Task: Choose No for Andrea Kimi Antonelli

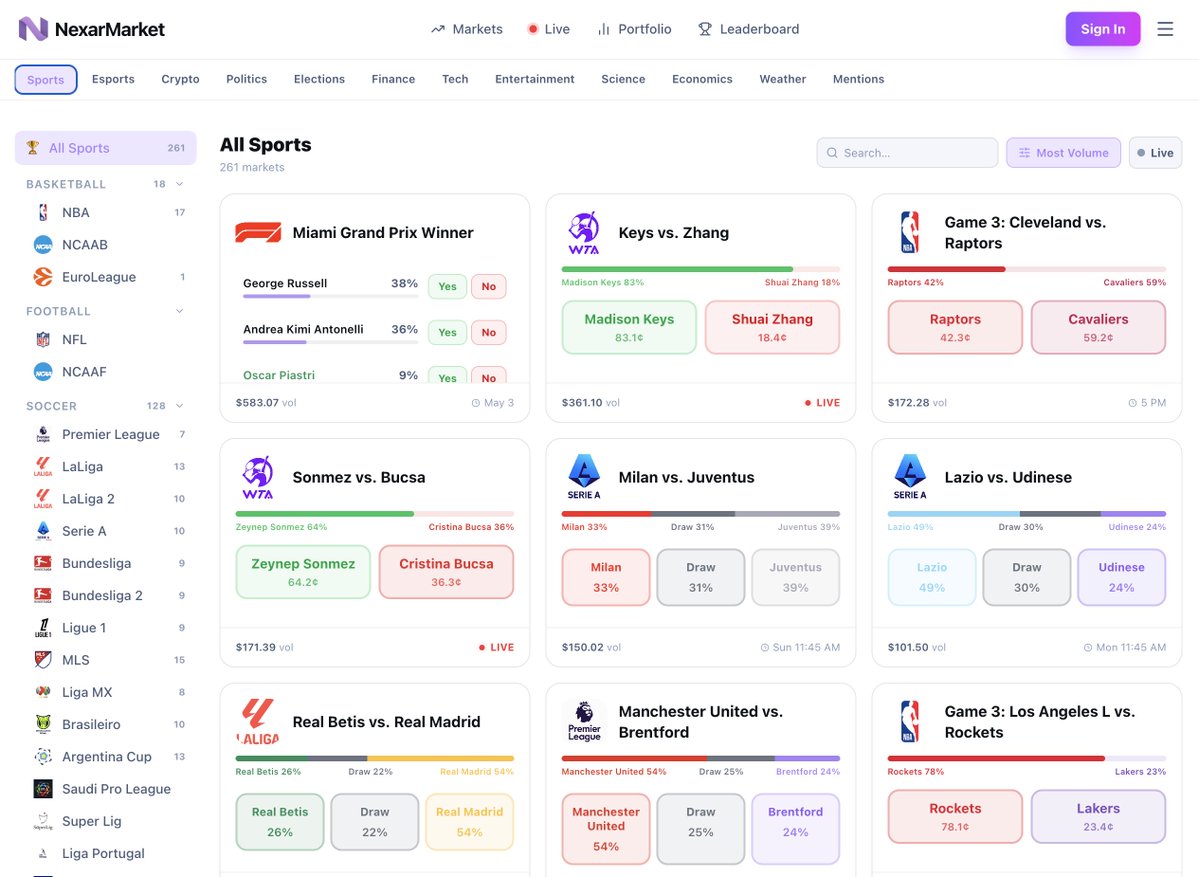Action: click(x=489, y=333)
